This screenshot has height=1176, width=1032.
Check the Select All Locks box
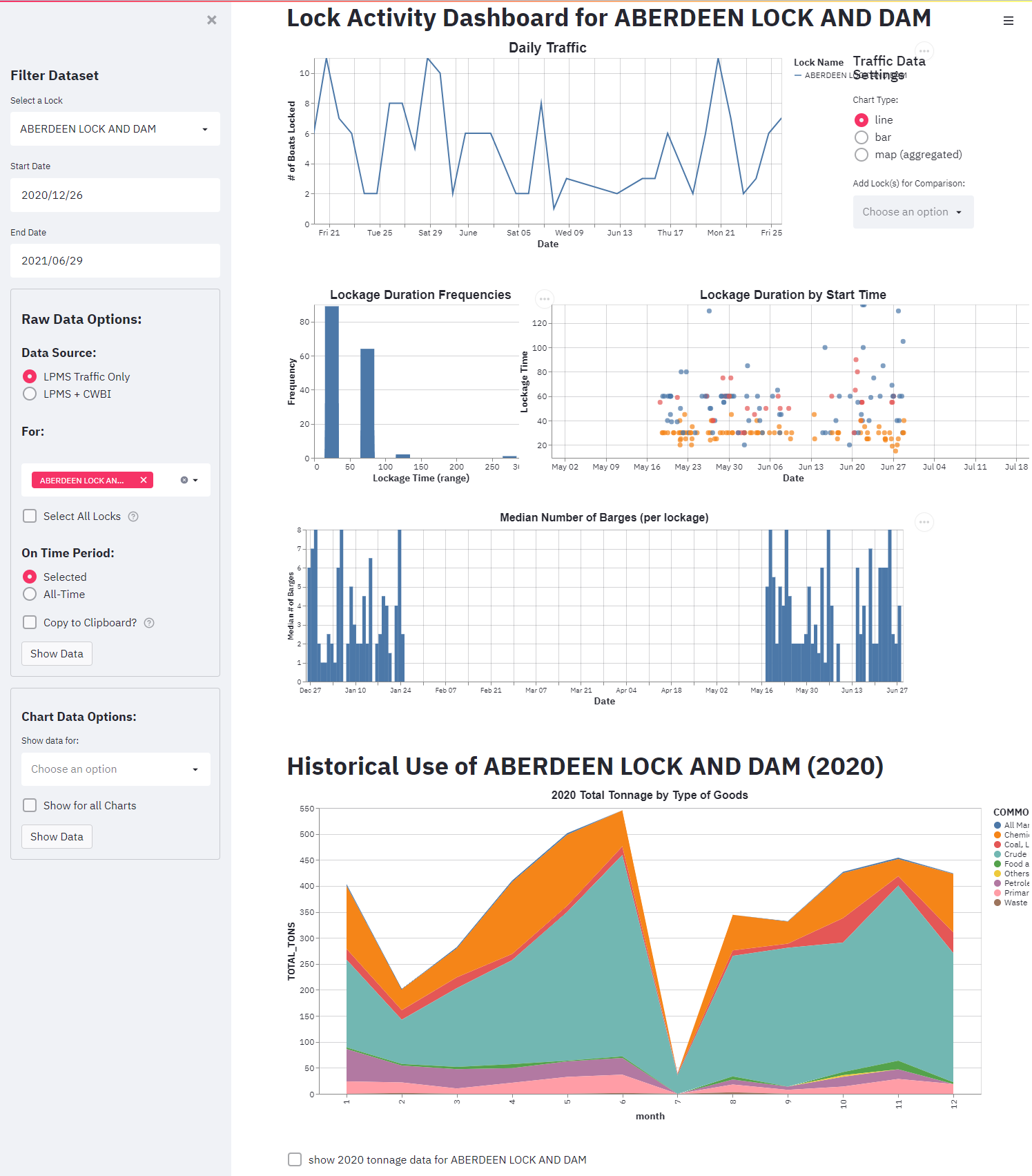click(30, 516)
